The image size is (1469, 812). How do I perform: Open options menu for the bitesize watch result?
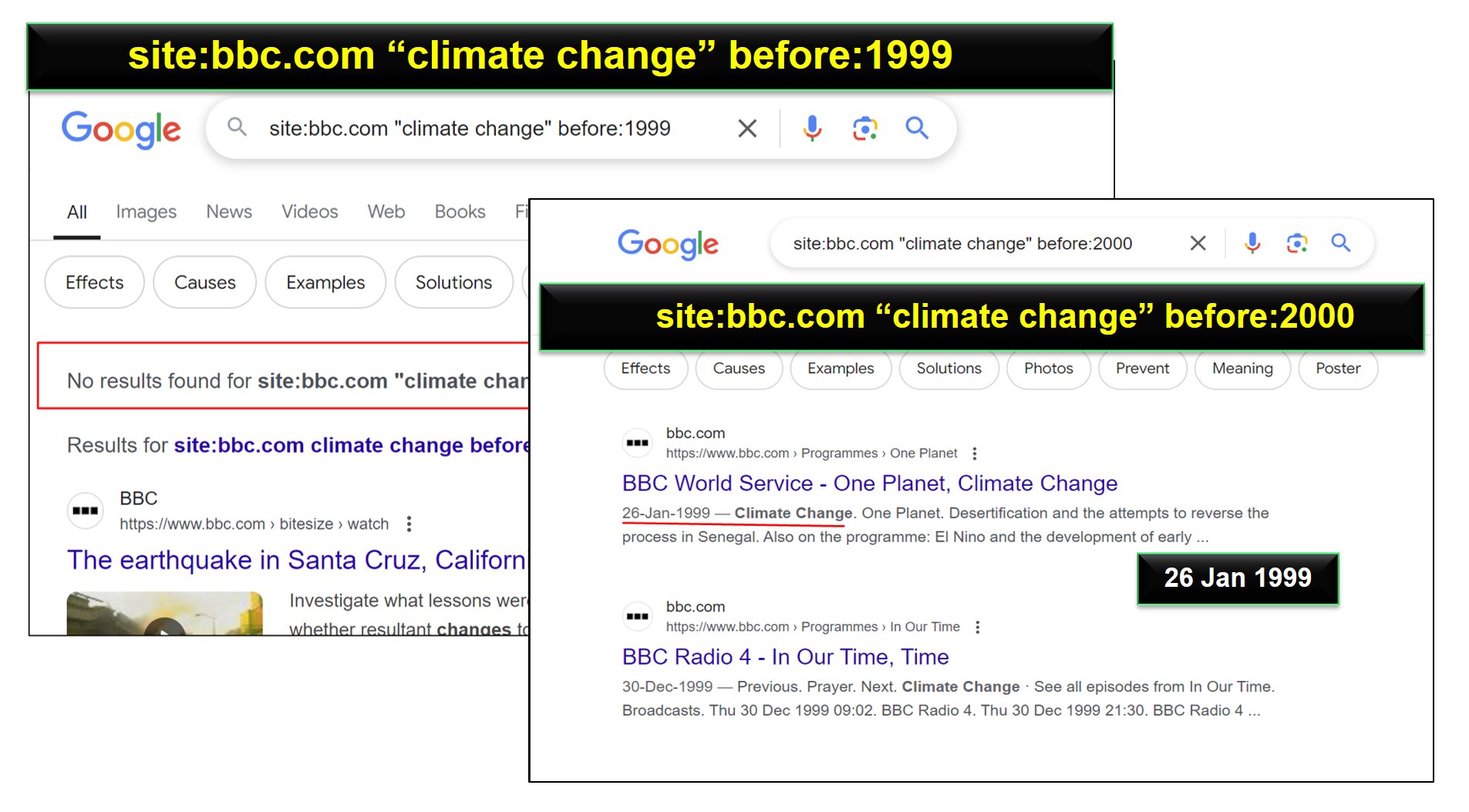(409, 524)
